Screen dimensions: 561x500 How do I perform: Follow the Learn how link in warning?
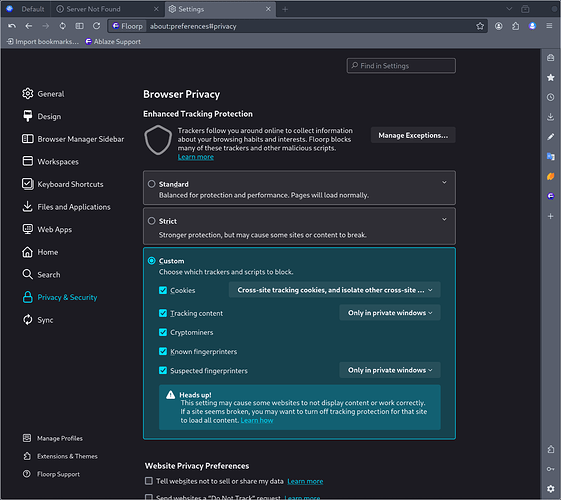[x=257, y=420]
